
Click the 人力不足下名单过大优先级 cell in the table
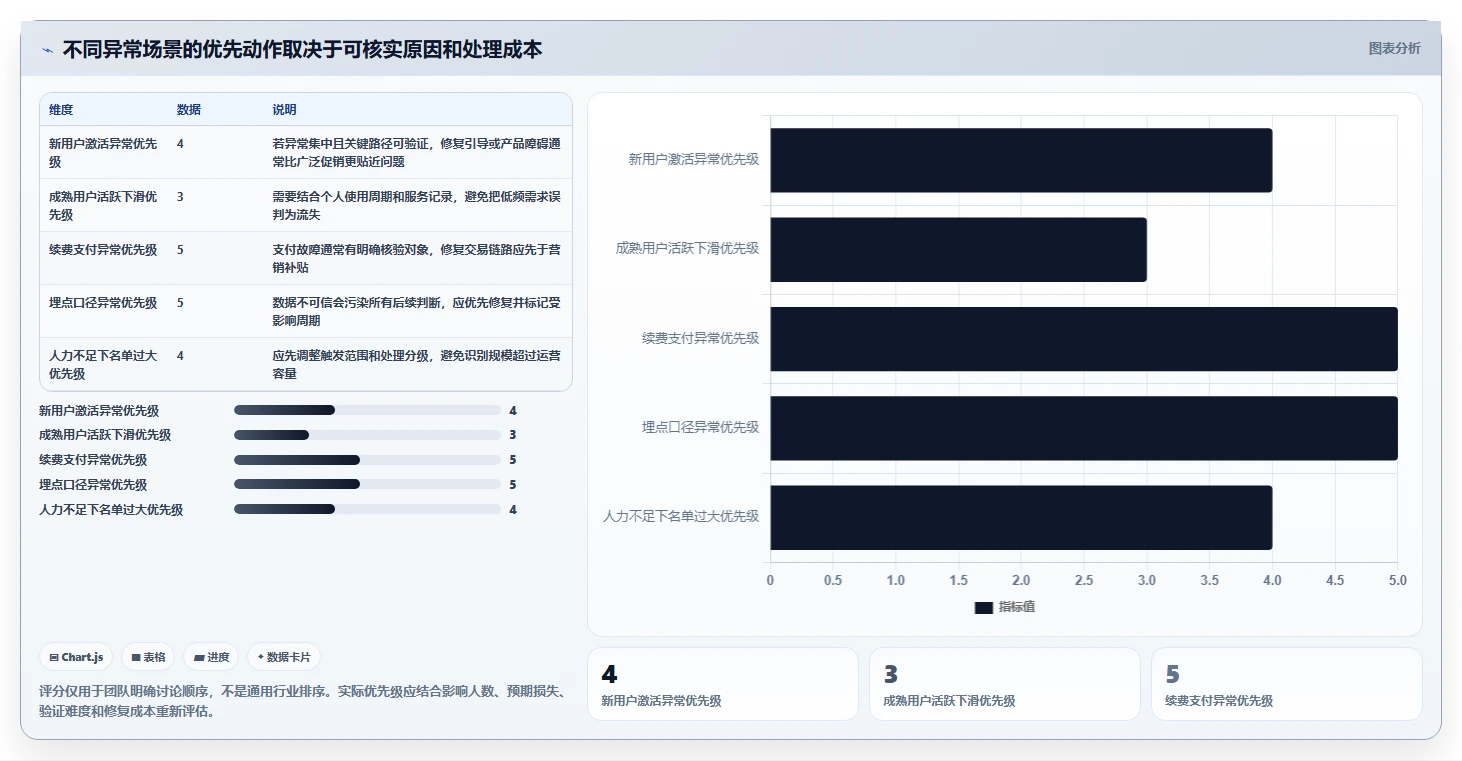click(x=103, y=364)
